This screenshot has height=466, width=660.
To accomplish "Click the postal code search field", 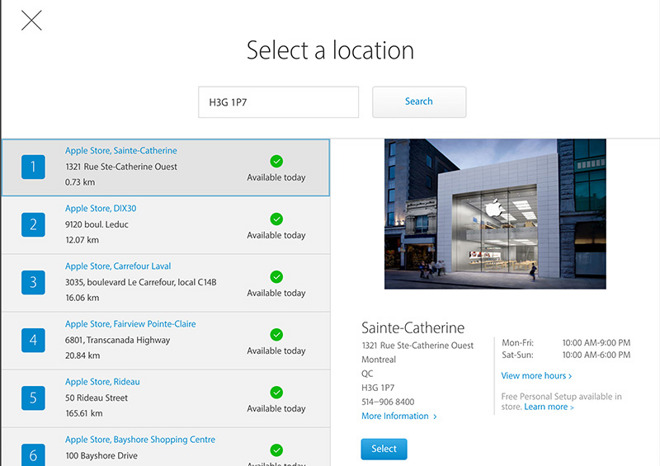I will click(x=278, y=102).
